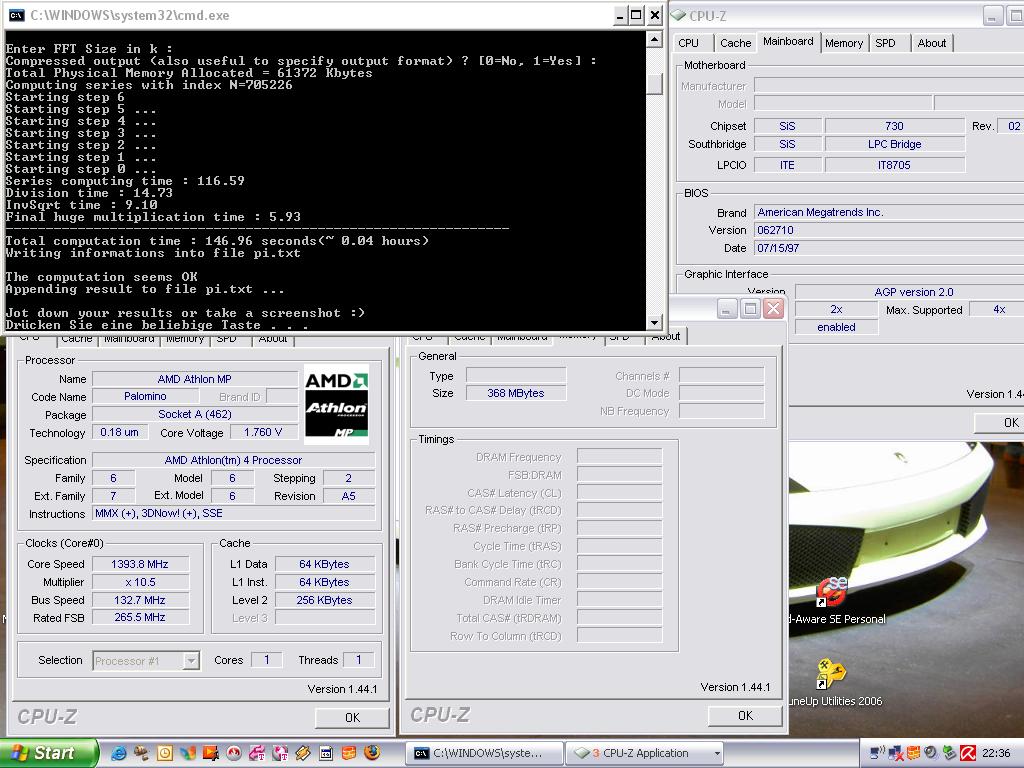Click the Safely Remove Hardware tray icon
The height and width of the screenshot is (768, 1024).
click(x=950, y=753)
